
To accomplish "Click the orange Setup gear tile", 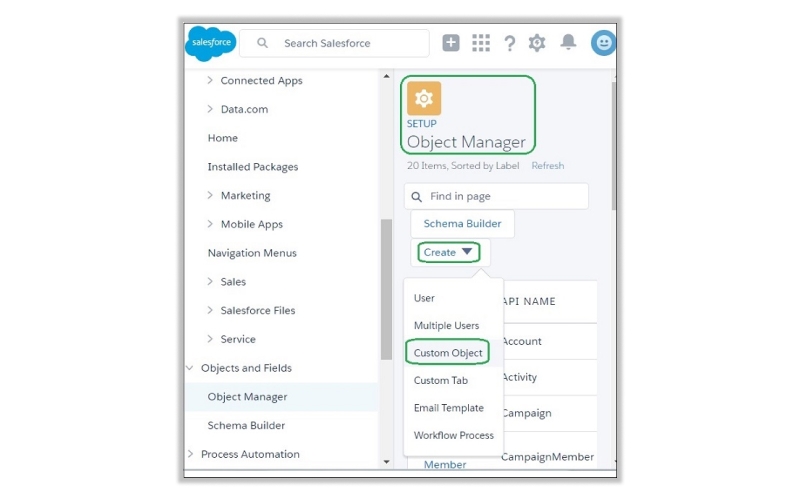I will click(x=423, y=98).
